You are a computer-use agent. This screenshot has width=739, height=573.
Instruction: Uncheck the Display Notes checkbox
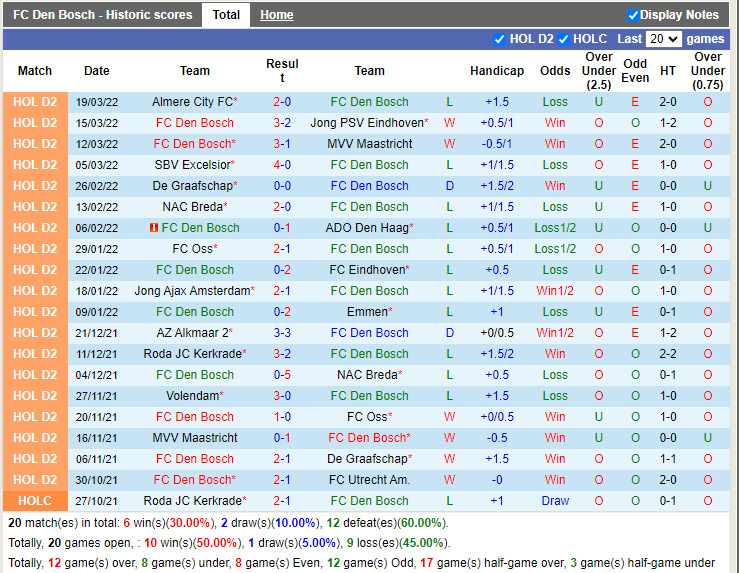pyautogui.click(x=633, y=15)
